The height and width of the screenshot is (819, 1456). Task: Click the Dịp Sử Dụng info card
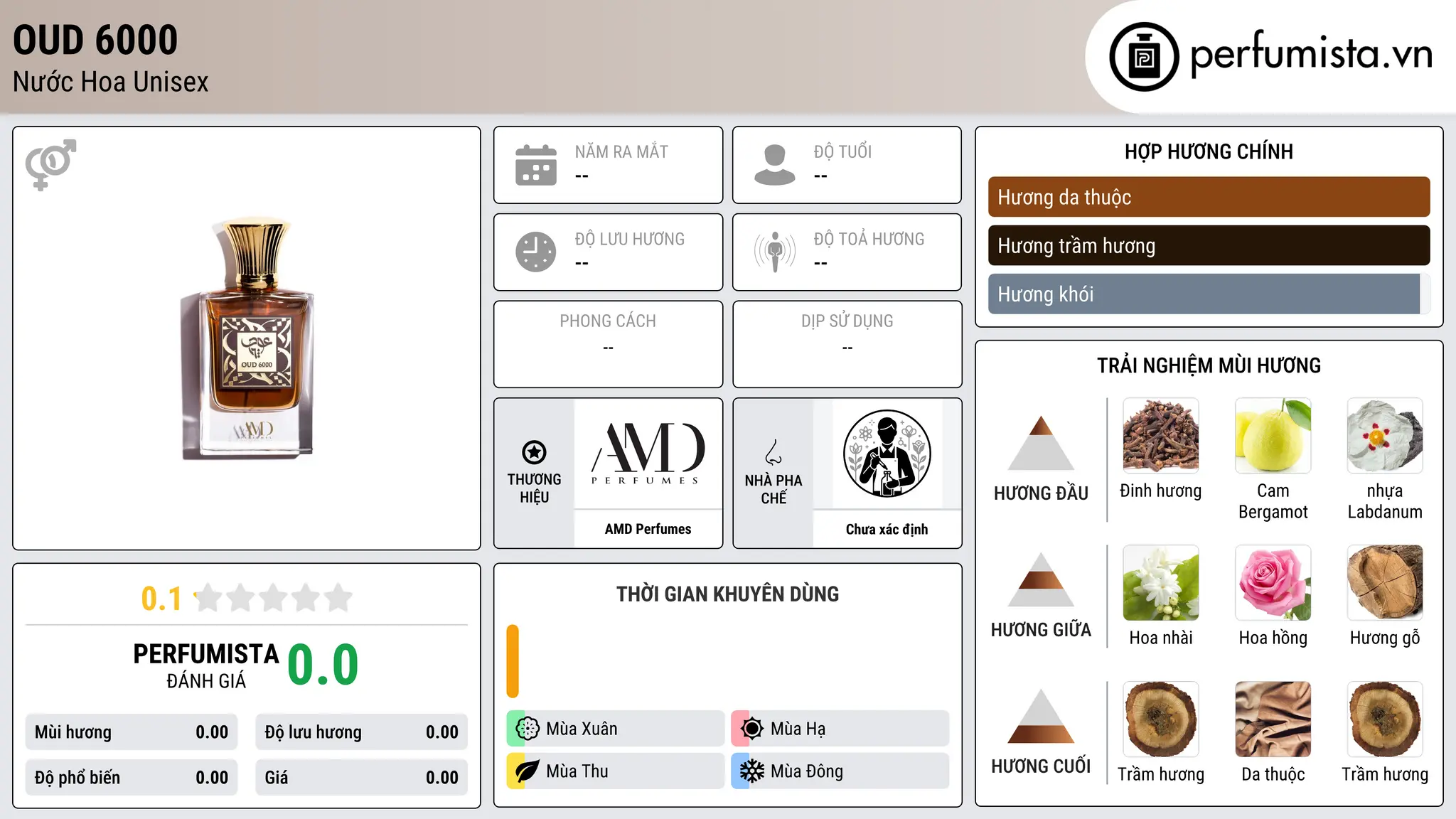coord(847,344)
